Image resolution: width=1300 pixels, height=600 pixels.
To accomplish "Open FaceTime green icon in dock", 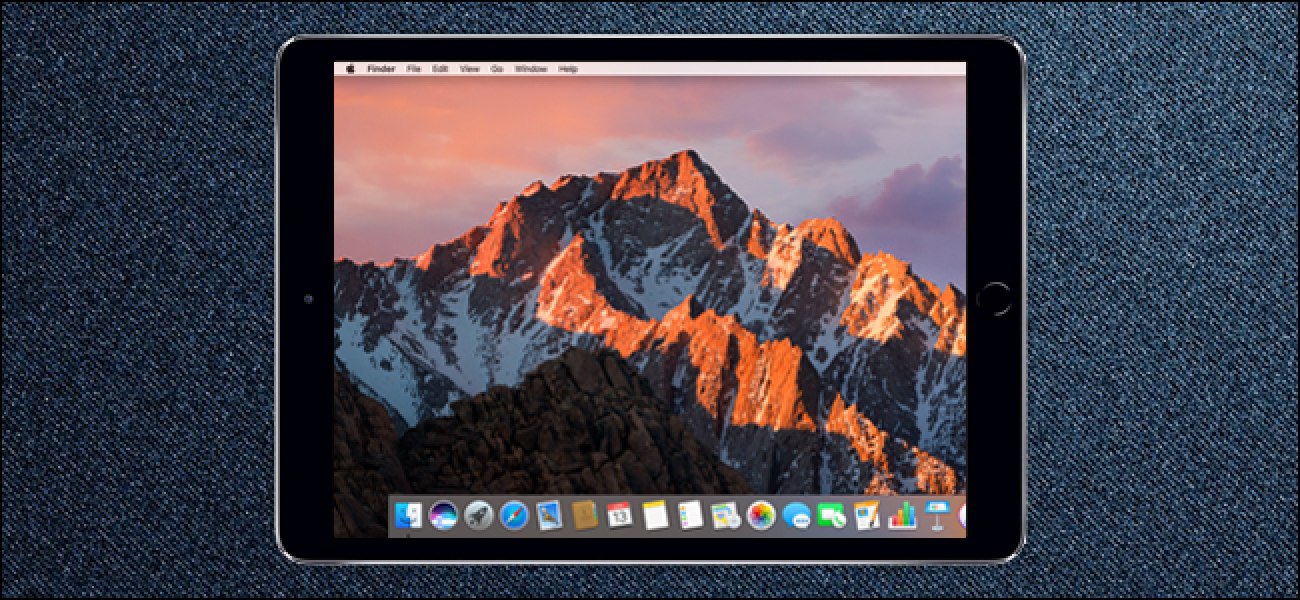I will point(832,516).
